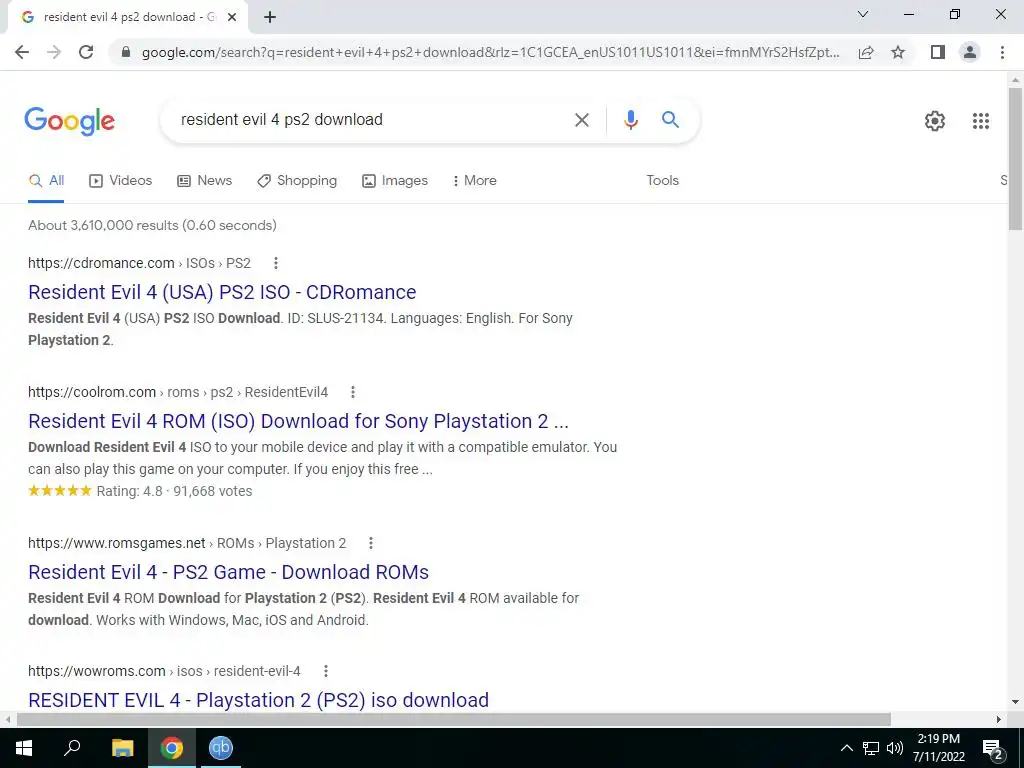Image resolution: width=1024 pixels, height=768 pixels.
Task: Open options for the coolrom.com result
Action: 353,392
